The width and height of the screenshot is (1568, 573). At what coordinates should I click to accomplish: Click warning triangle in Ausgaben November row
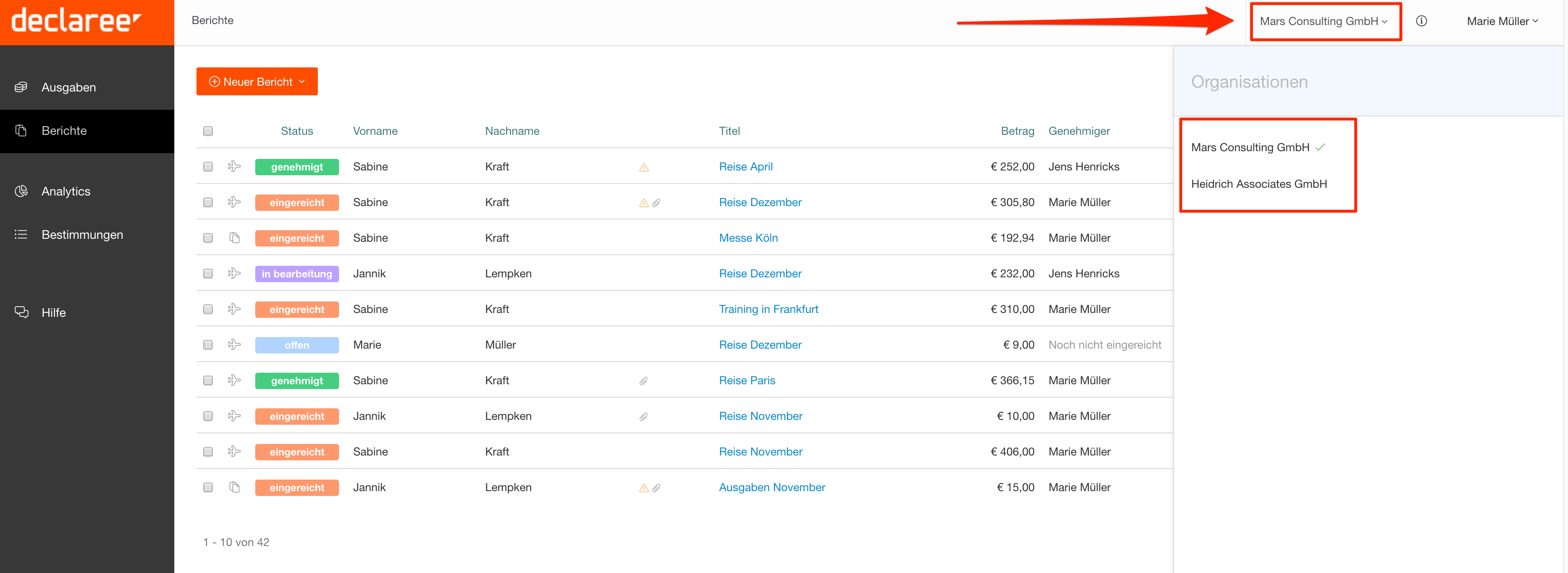(x=643, y=488)
